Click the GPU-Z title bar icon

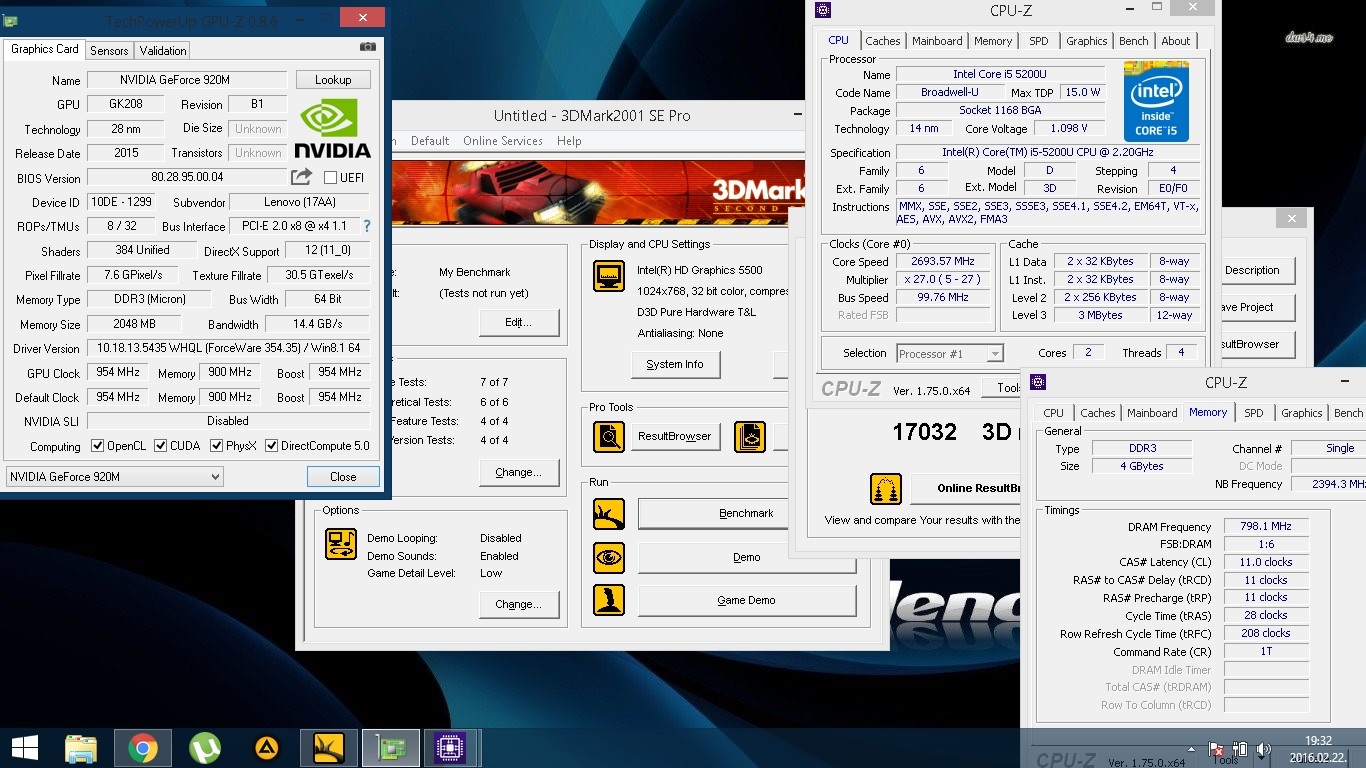tap(10, 20)
